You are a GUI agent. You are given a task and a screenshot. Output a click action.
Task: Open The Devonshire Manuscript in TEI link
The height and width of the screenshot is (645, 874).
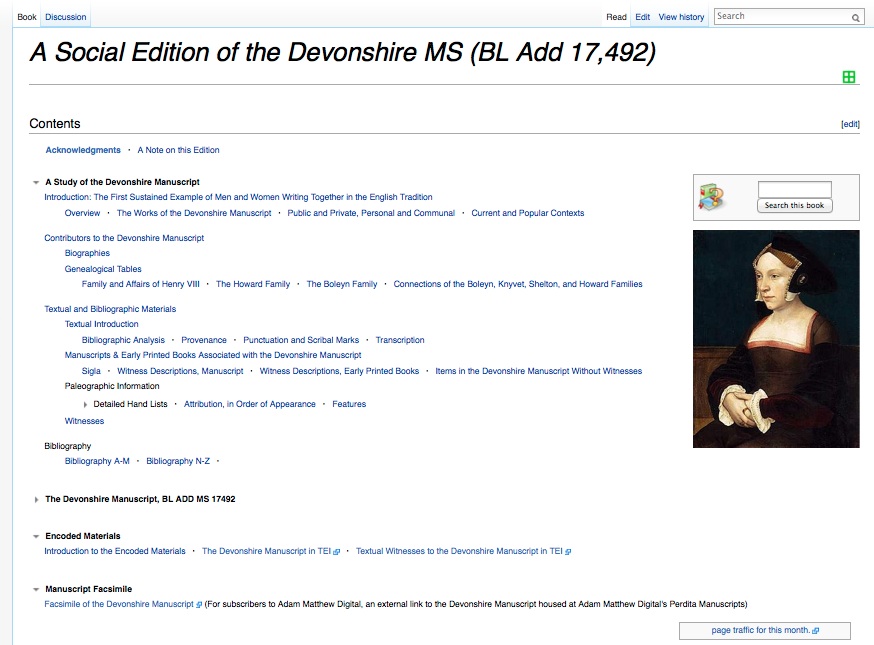point(266,551)
